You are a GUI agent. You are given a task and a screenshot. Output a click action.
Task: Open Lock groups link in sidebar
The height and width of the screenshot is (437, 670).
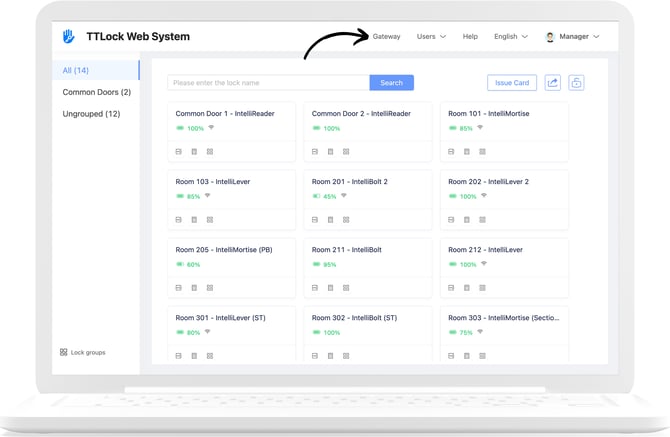click(83, 352)
